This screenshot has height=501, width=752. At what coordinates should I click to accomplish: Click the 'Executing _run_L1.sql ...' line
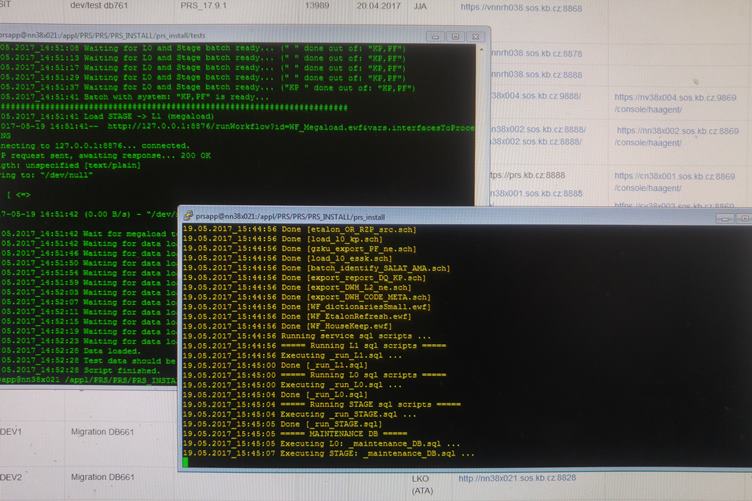(292, 355)
